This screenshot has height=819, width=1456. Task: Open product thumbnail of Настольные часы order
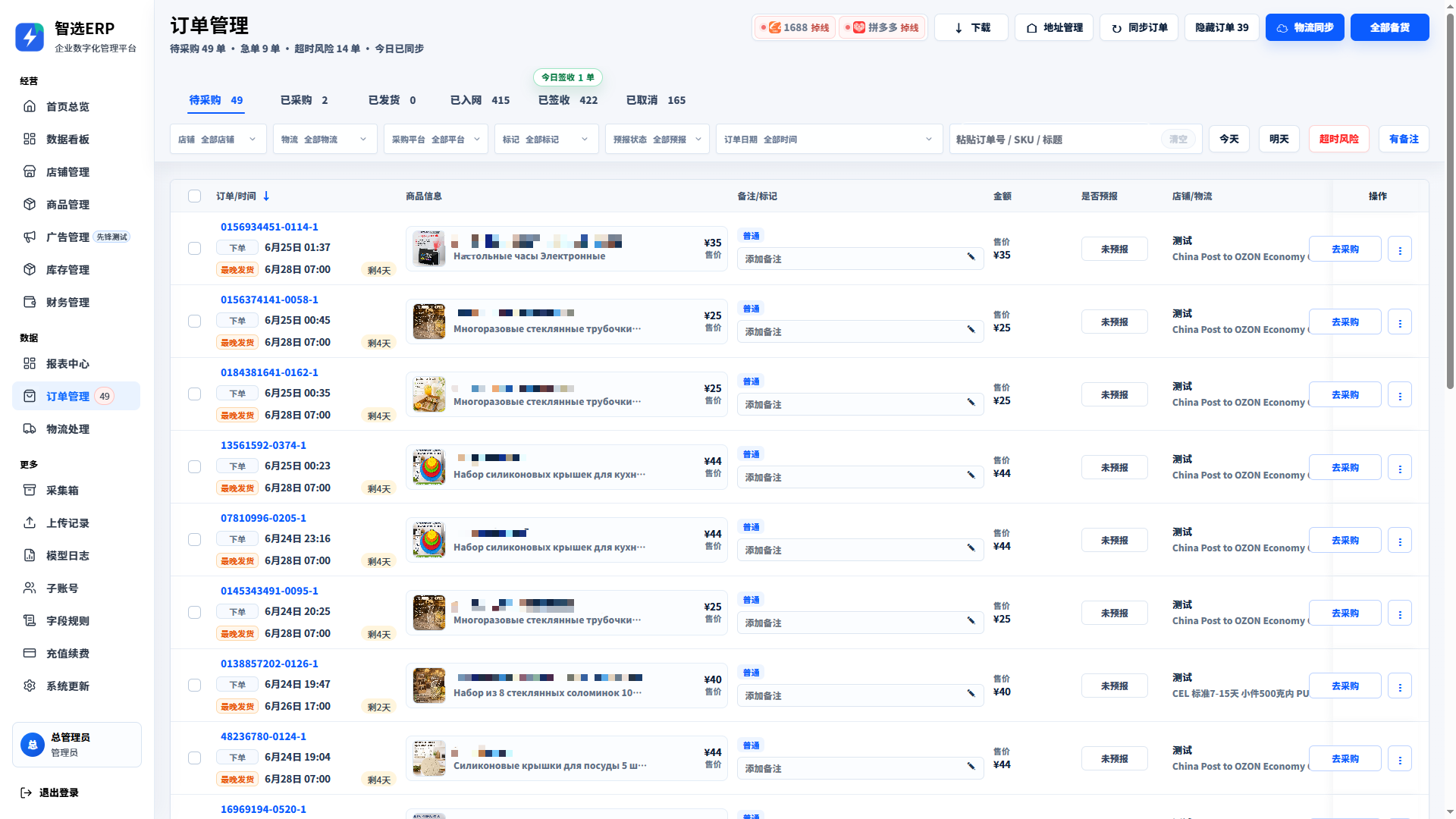click(428, 249)
